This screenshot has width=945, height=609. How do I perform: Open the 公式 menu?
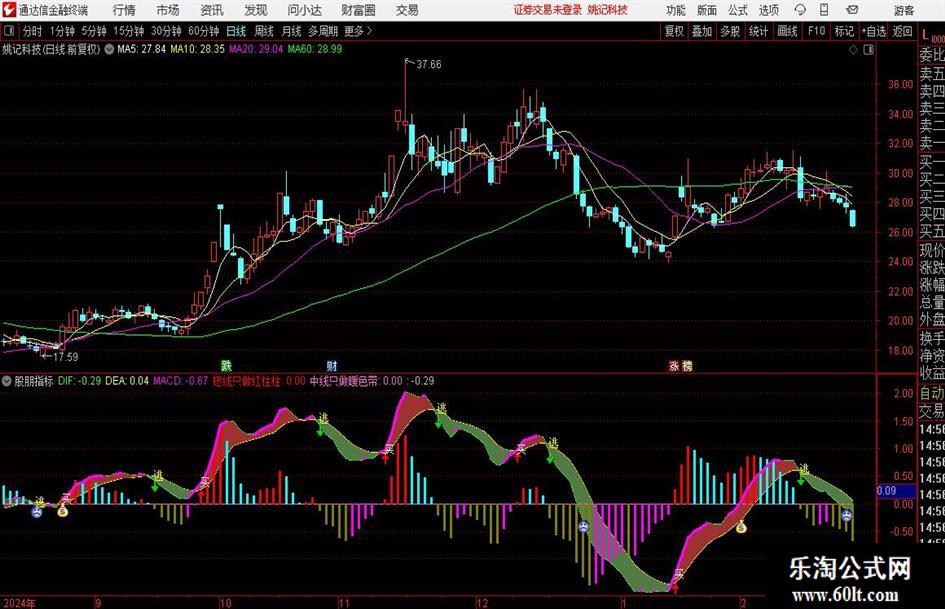(738, 10)
